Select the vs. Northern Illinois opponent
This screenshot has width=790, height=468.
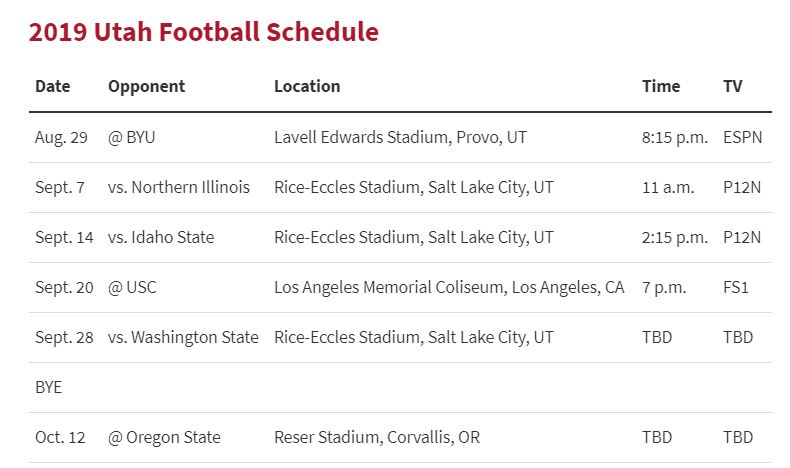click(179, 187)
